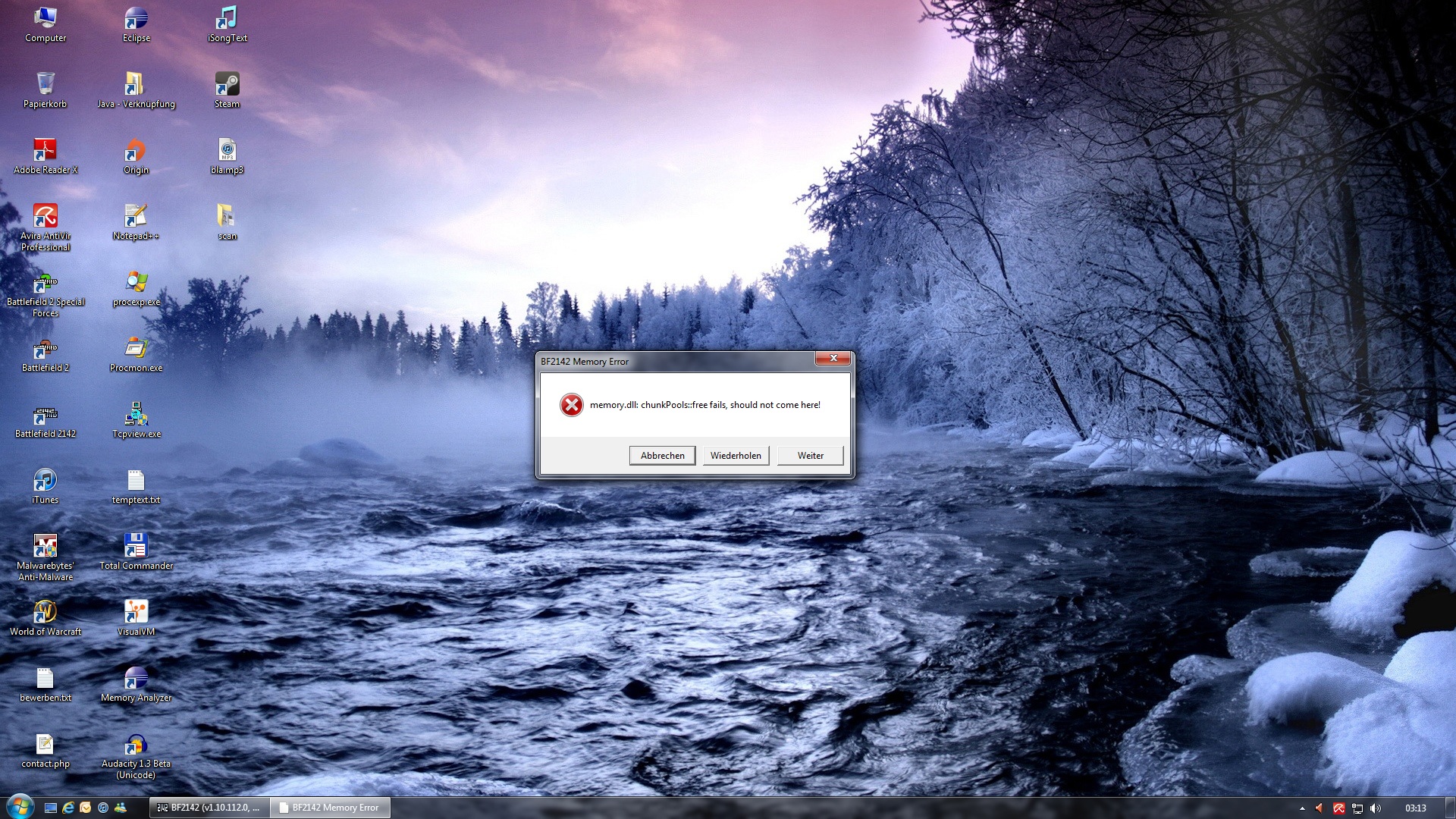This screenshot has width=1456, height=819.
Task: Expand hidden system tray icons arrow
Action: 1302,808
